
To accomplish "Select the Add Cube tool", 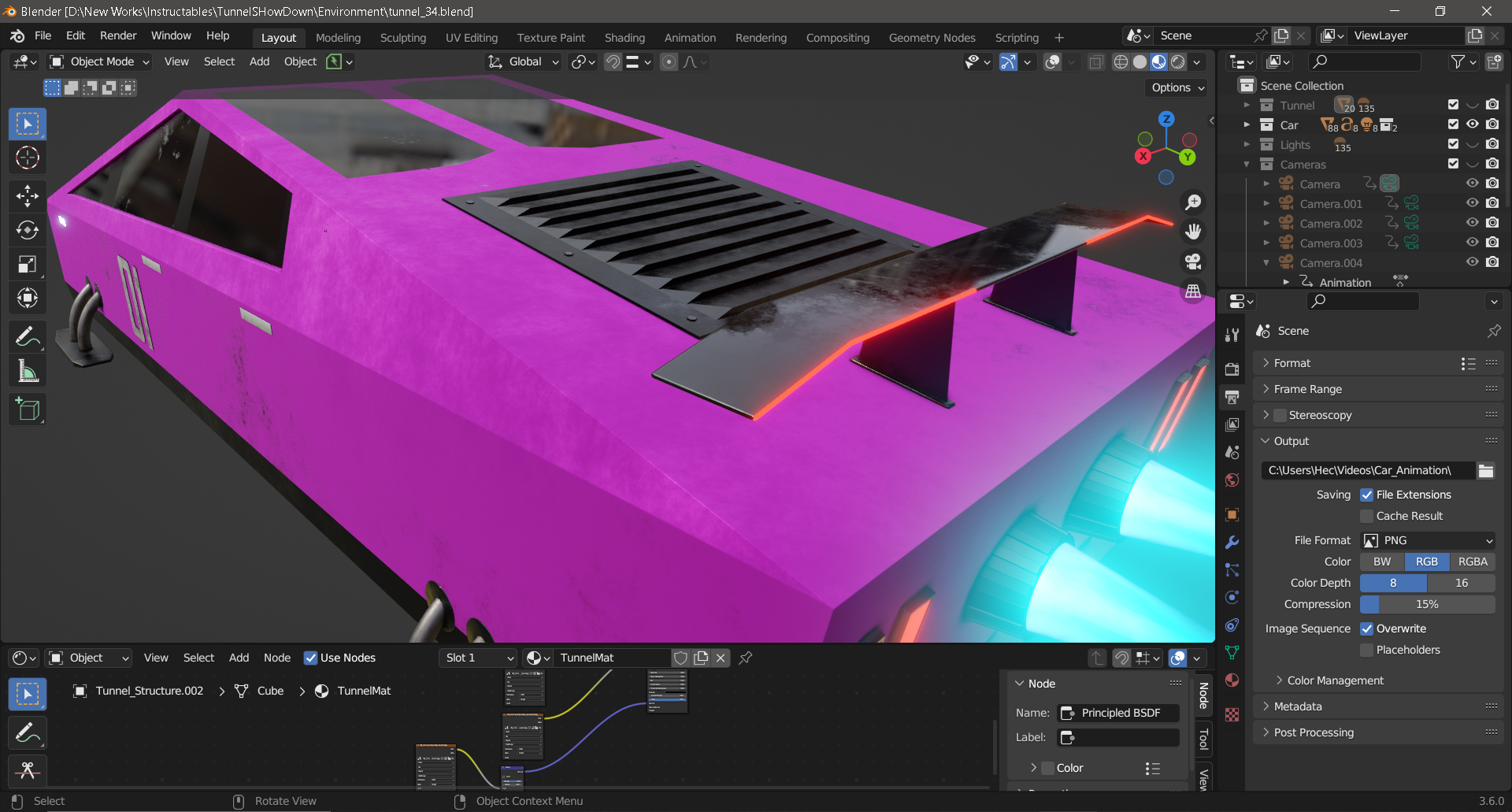I will (28, 410).
